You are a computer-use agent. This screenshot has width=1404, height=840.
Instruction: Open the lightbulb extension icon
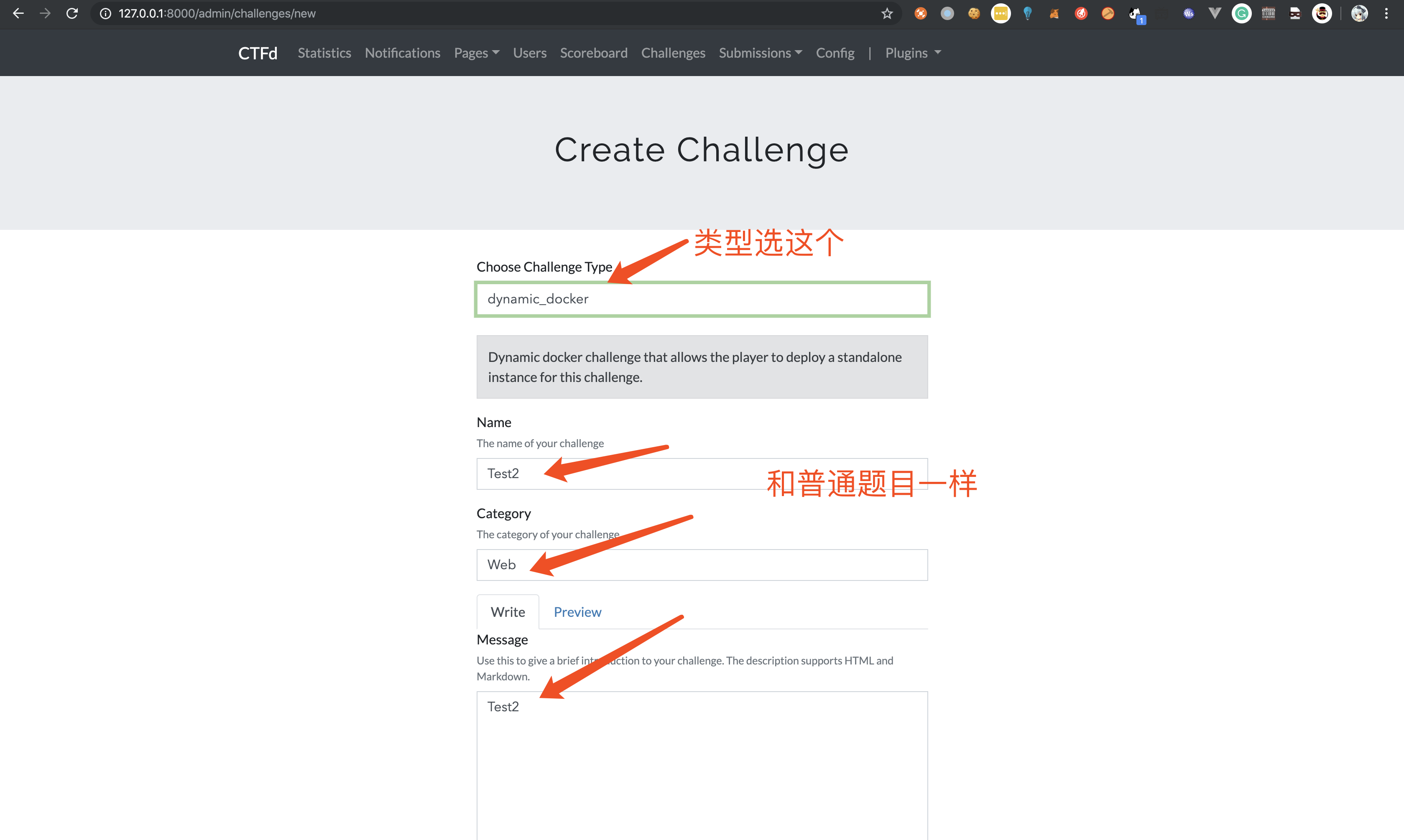[x=1028, y=14]
